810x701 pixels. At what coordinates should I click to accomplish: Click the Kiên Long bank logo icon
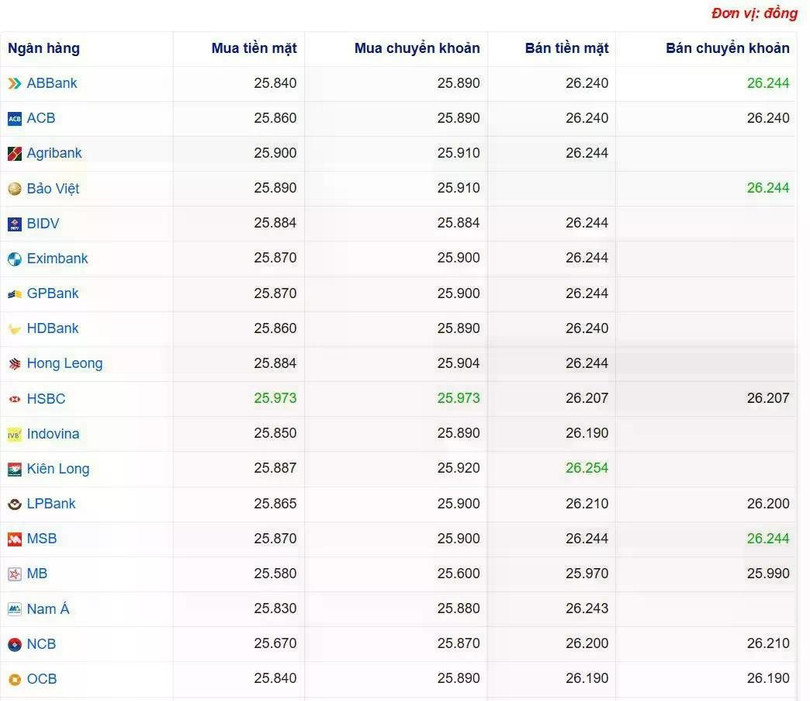coord(14,469)
